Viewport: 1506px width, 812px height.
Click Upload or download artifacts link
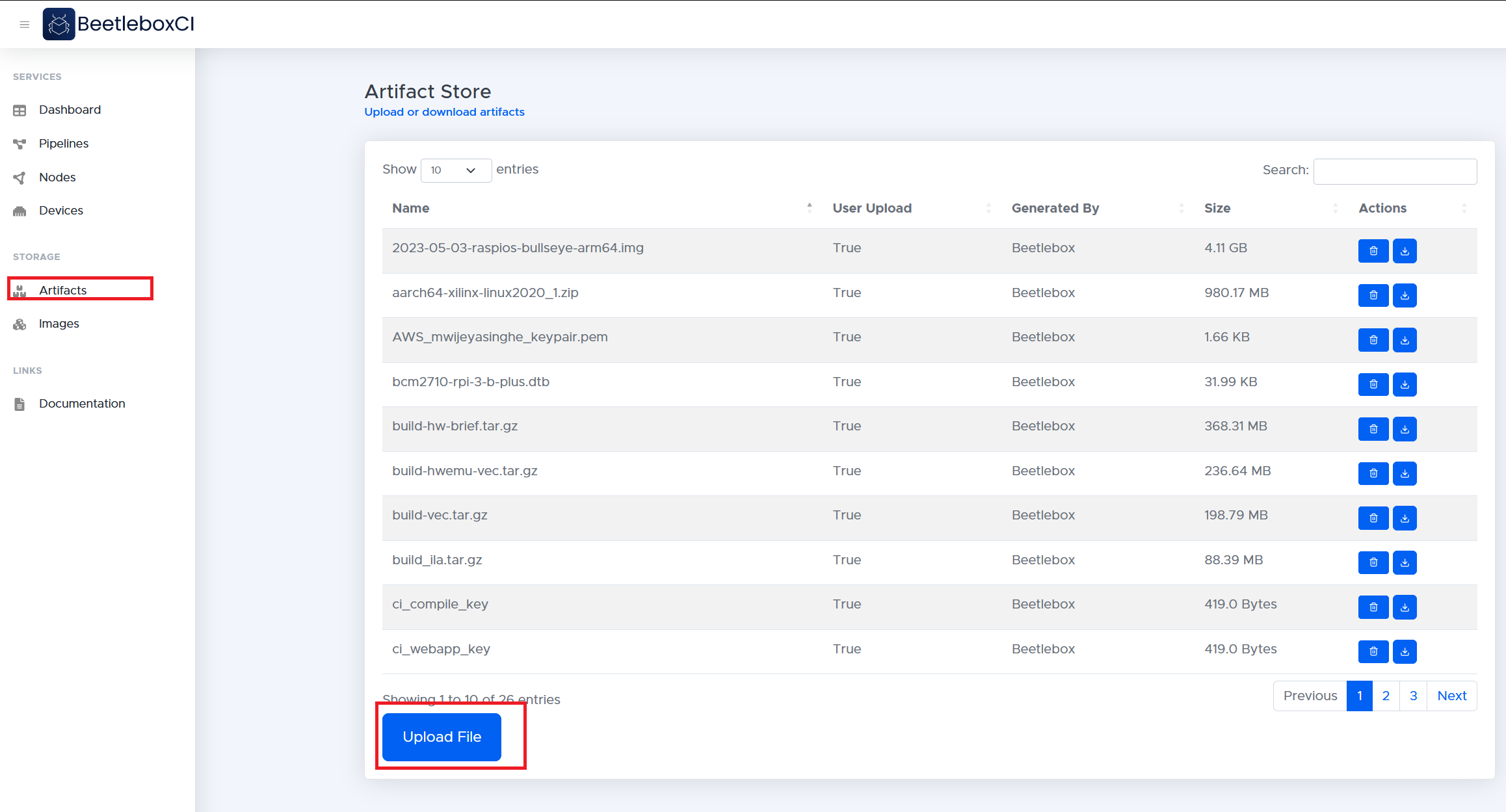pos(444,112)
